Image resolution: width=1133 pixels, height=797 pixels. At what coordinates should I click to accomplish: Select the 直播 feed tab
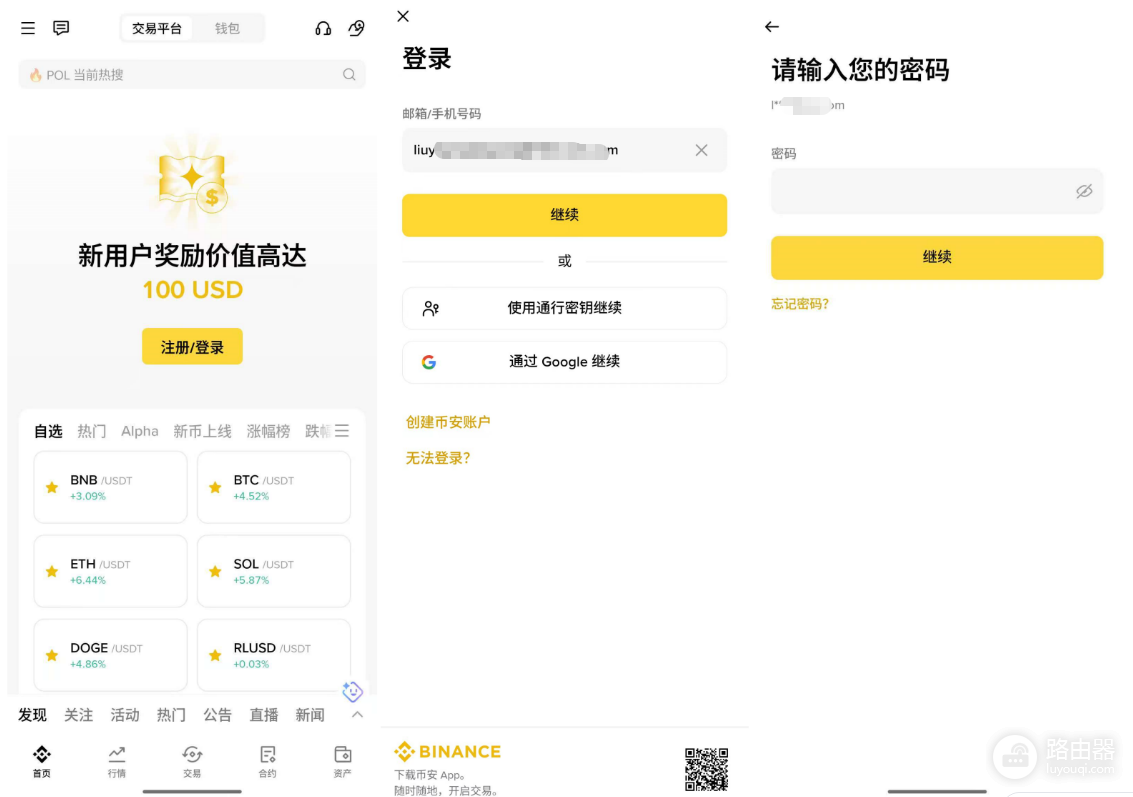(x=264, y=715)
